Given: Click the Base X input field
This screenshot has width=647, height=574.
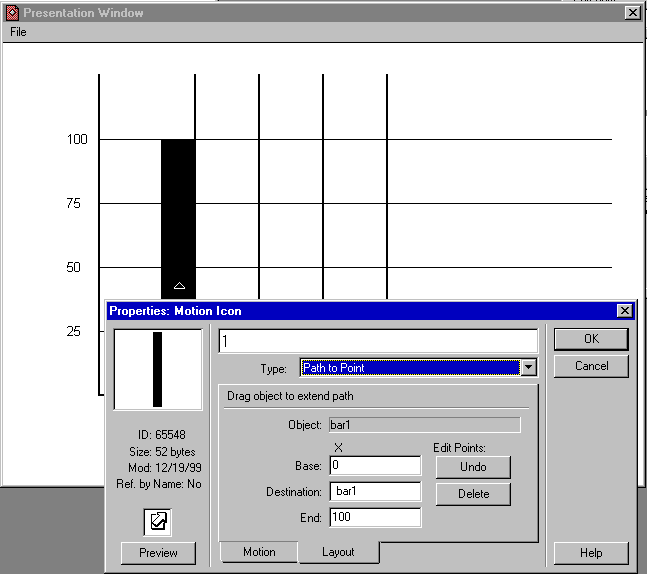Looking at the screenshot, I should (375, 465).
